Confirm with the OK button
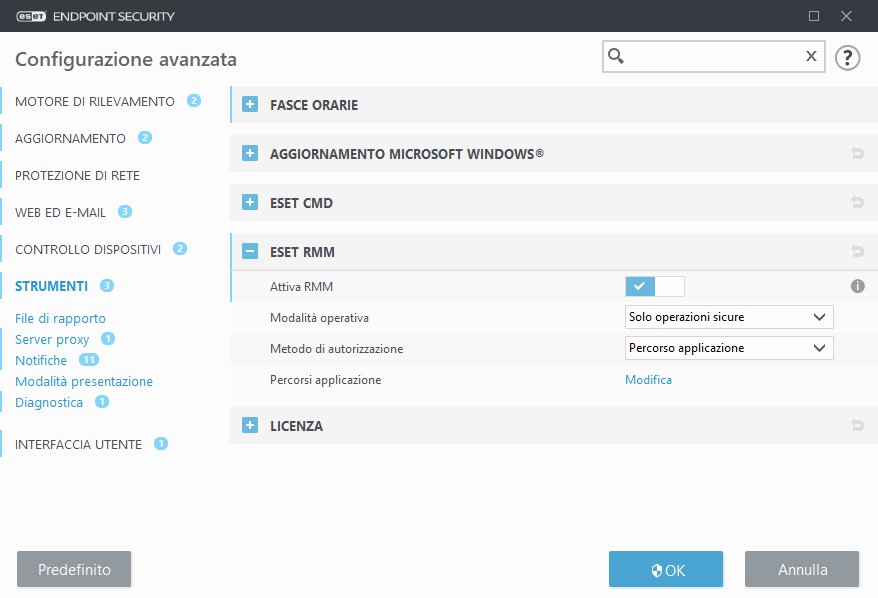Screen dimensions: 878x598 pyautogui.click(x=666, y=569)
